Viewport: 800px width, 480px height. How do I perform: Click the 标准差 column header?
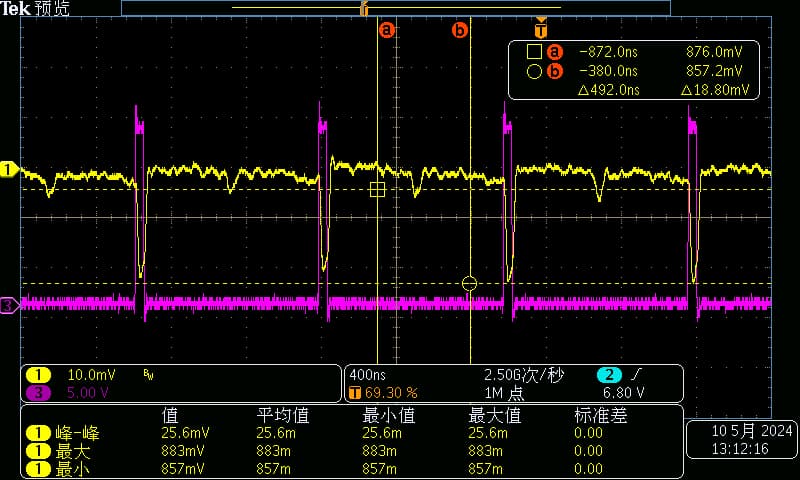pos(595,415)
